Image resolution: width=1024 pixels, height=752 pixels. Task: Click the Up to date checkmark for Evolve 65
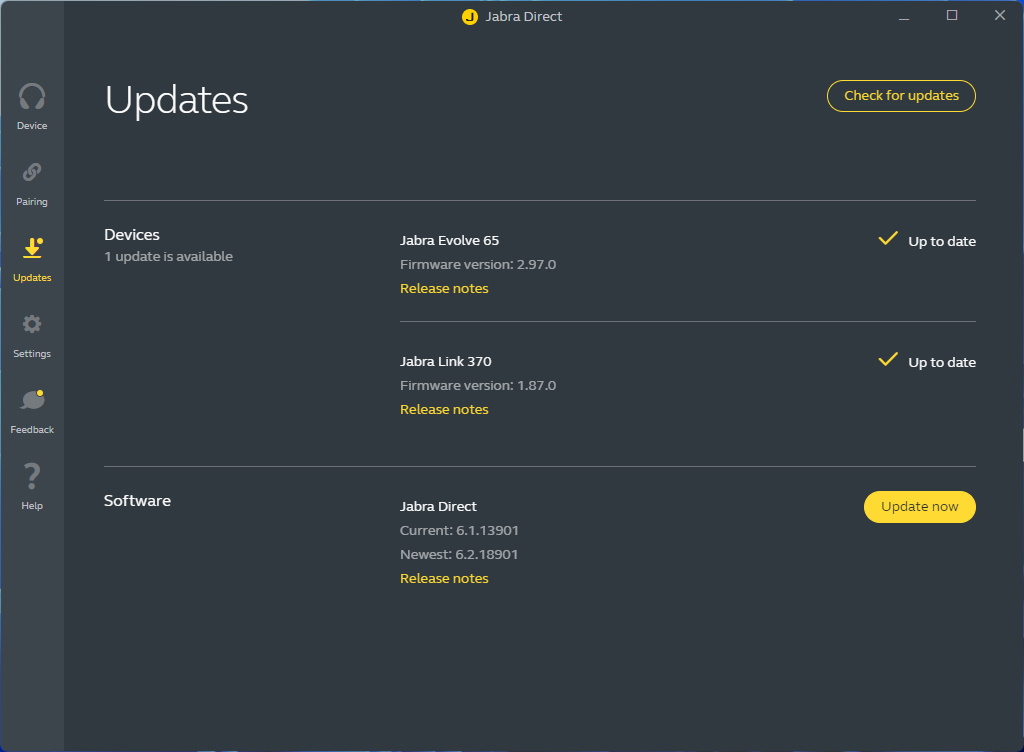click(888, 239)
